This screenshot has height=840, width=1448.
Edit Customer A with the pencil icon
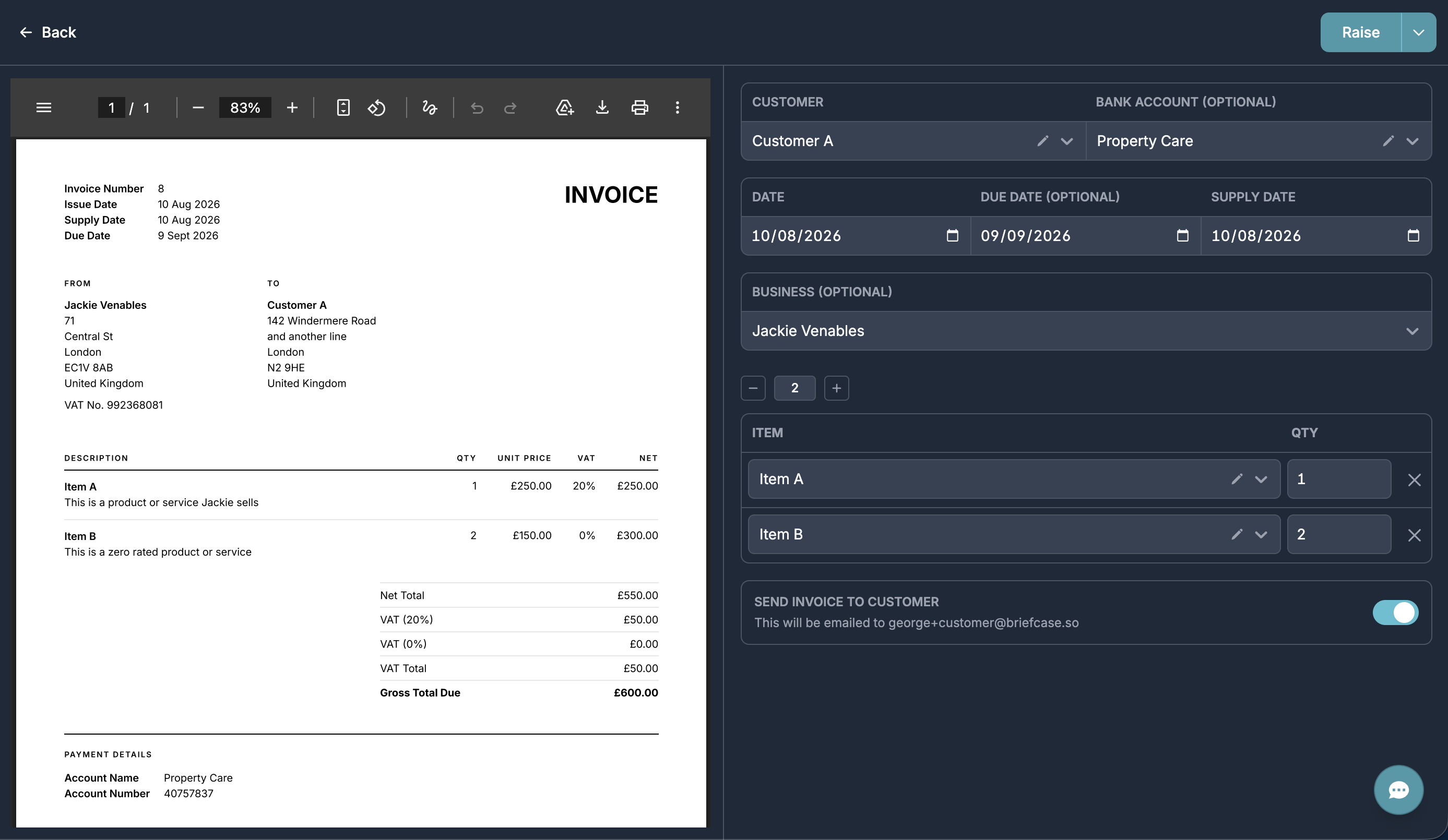tap(1043, 141)
